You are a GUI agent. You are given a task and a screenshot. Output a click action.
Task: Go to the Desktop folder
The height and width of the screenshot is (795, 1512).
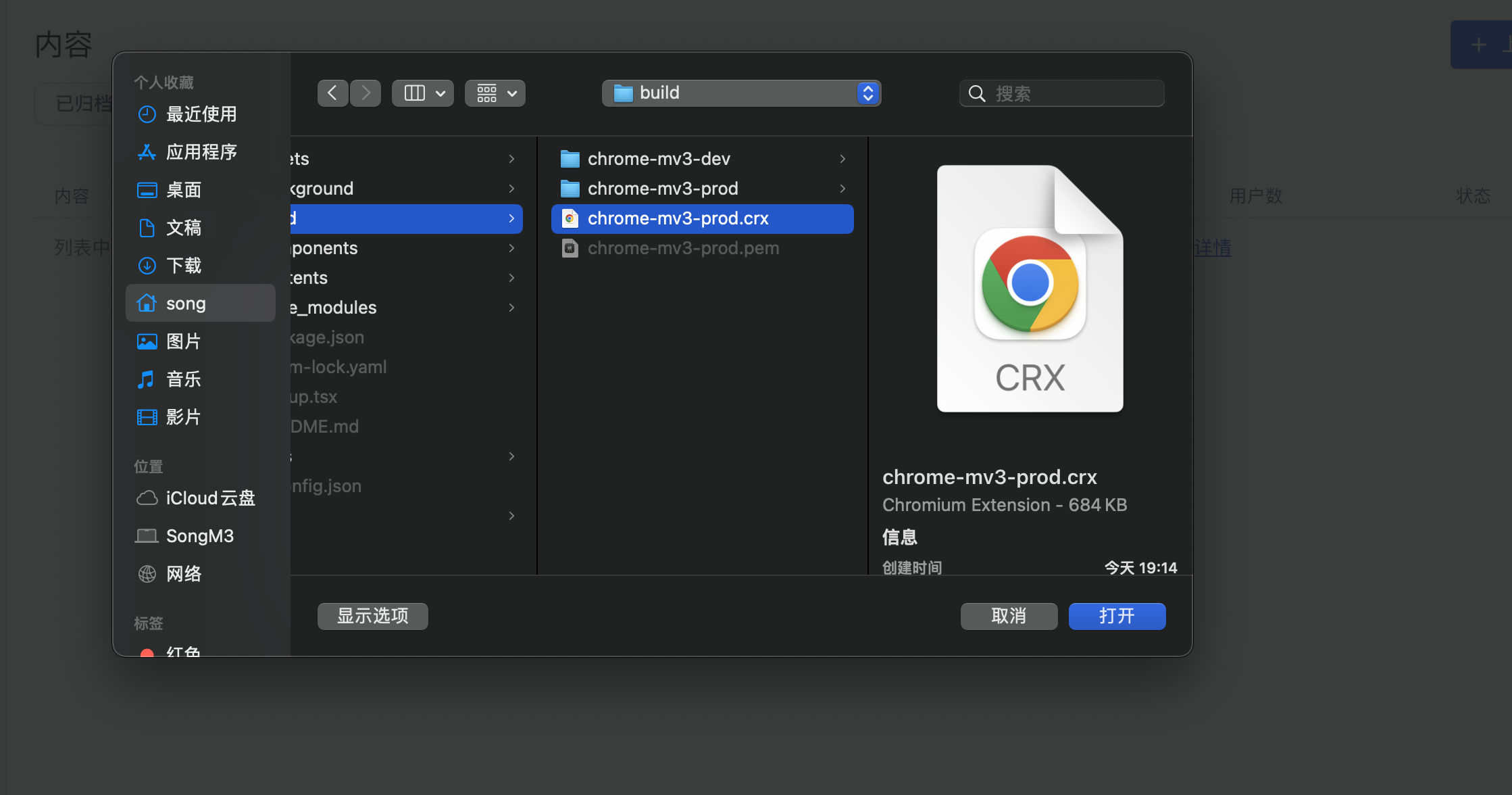(x=183, y=190)
